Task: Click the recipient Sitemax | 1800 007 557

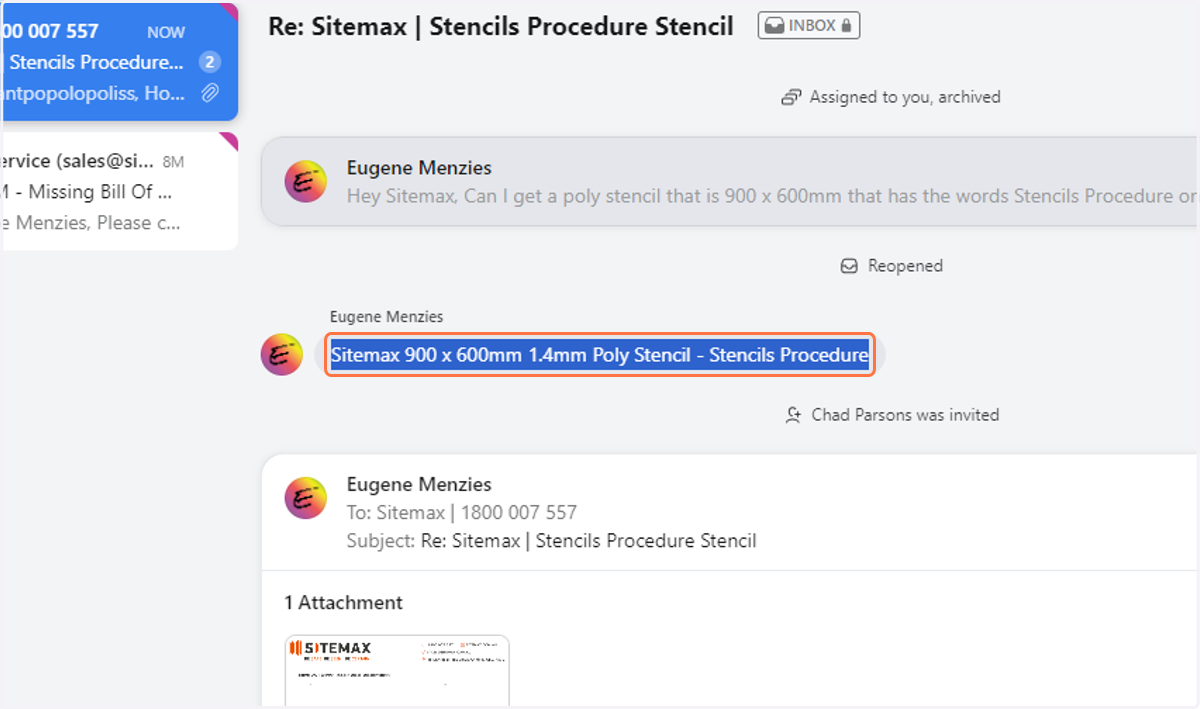Action: (x=476, y=513)
